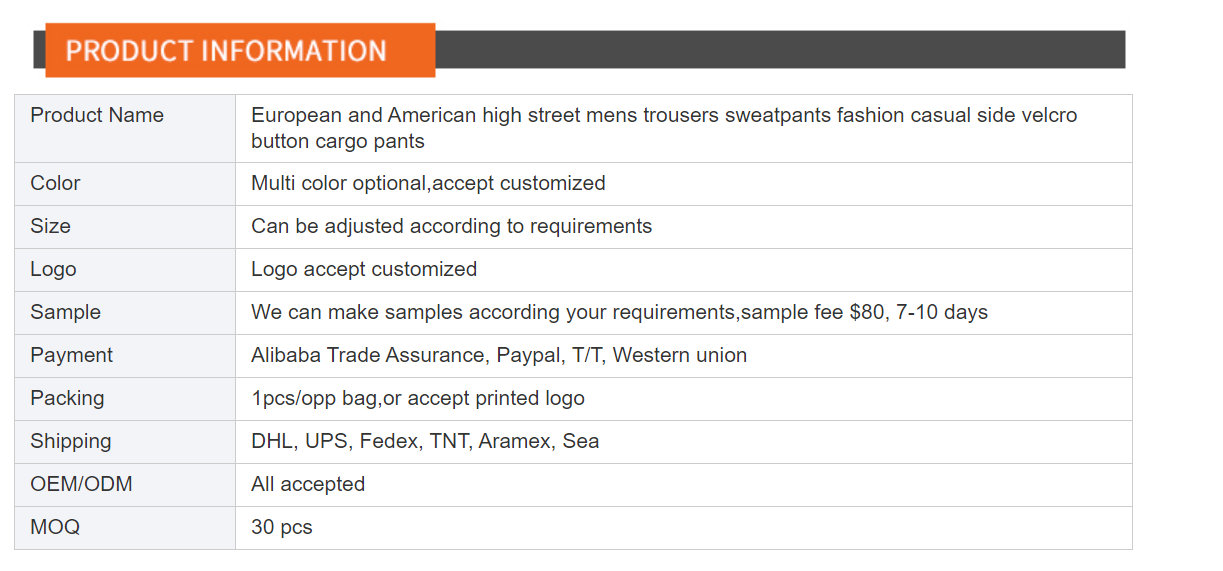Select the Size row label
Image resolution: width=1223 pixels, height=571 pixels.
click(x=50, y=226)
